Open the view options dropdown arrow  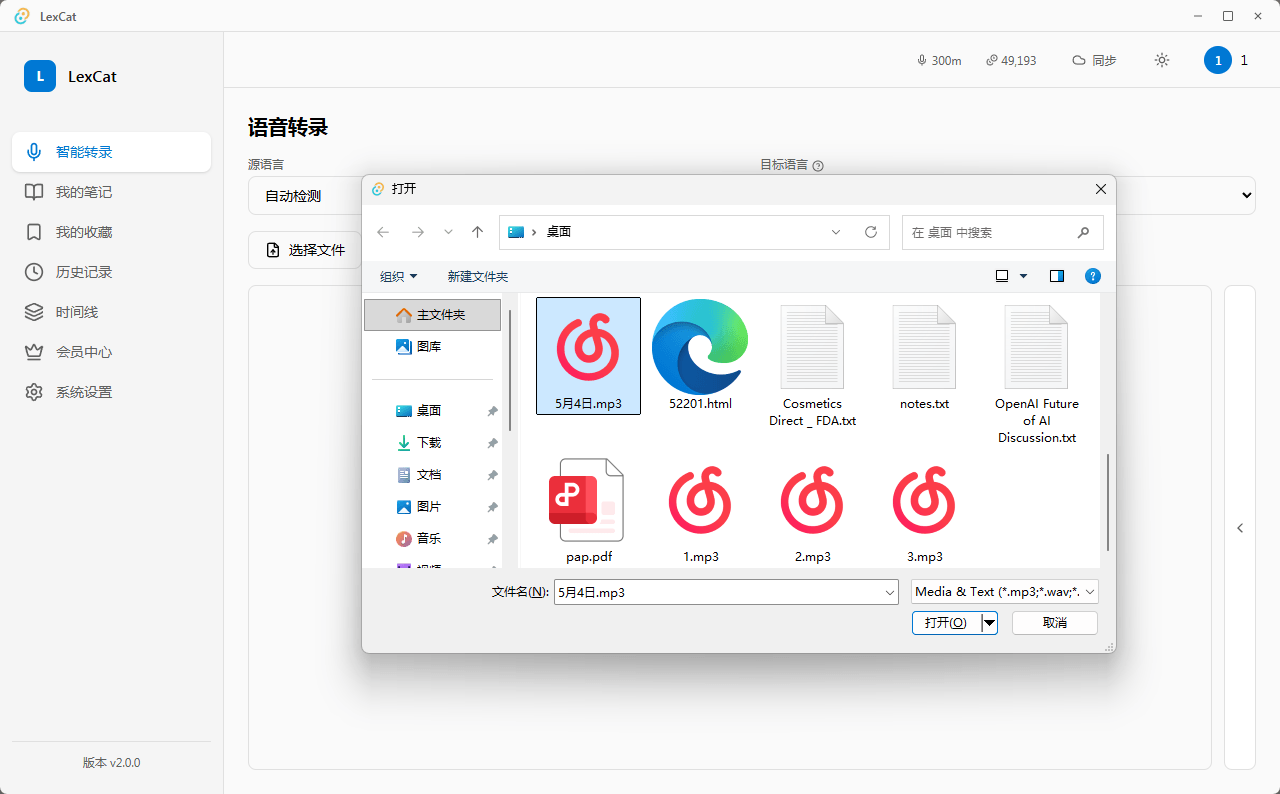coord(1023,276)
